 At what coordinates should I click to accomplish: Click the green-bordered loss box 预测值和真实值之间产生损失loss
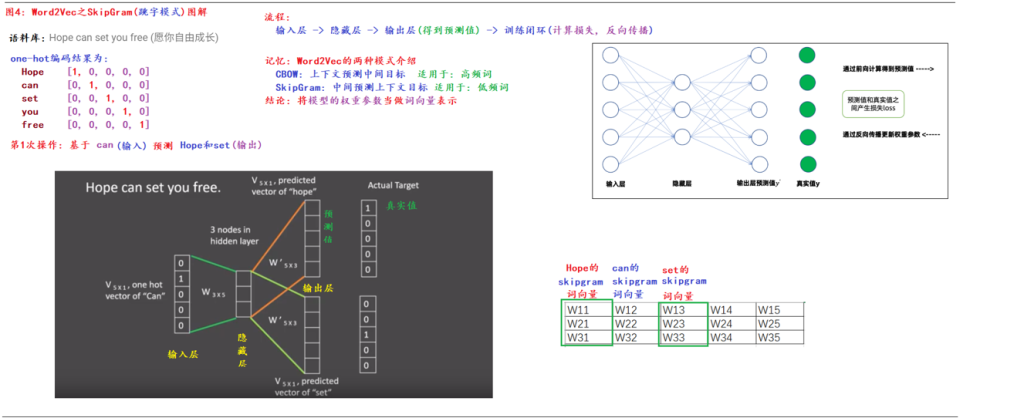[872, 103]
